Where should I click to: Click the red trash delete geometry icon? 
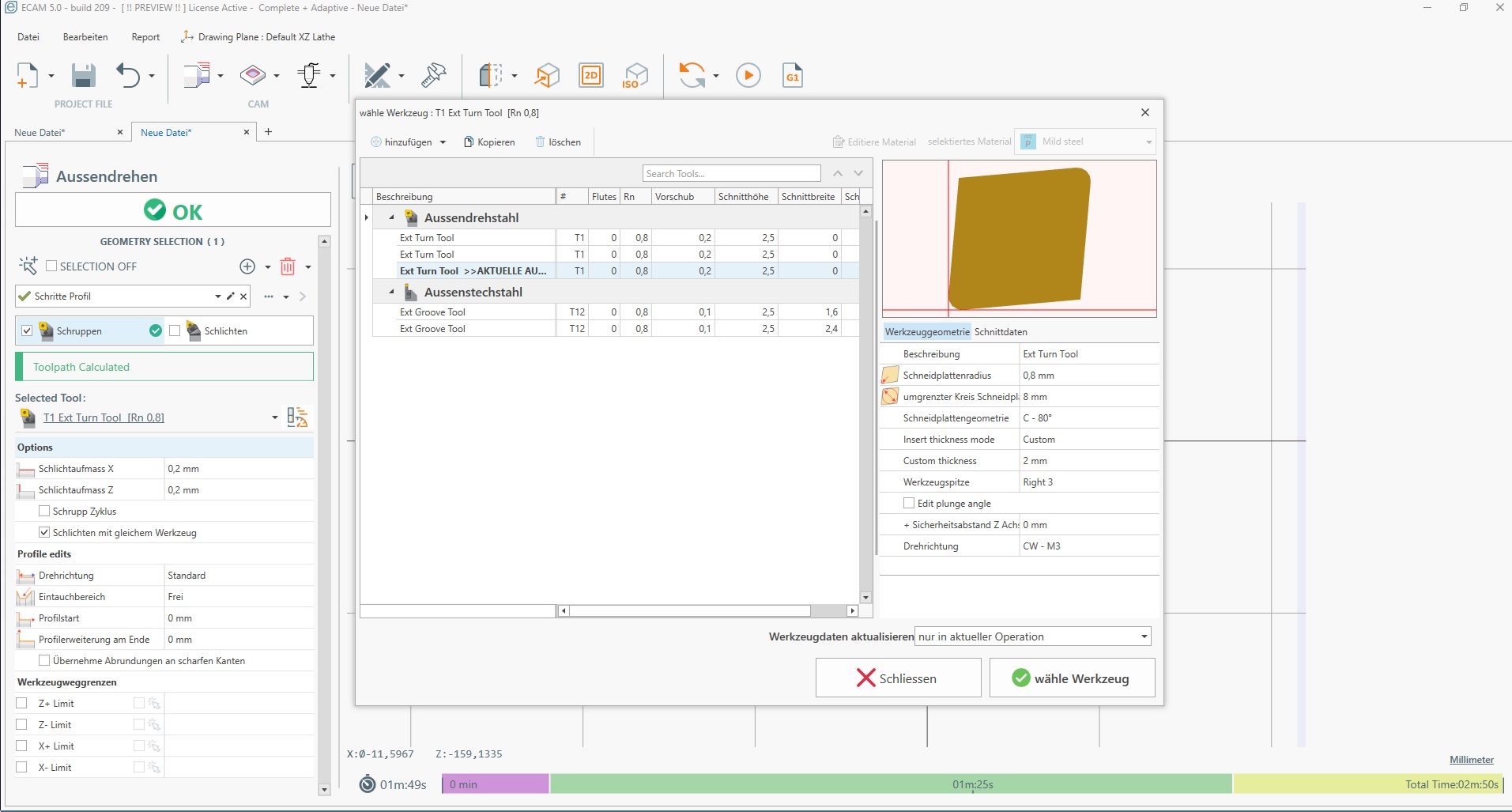pyautogui.click(x=288, y=266)
